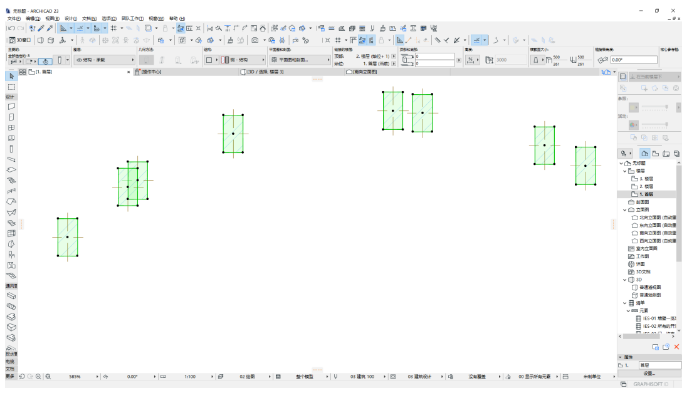
Task: Select the Door tool in toolbox
Action: pos(11,117)
